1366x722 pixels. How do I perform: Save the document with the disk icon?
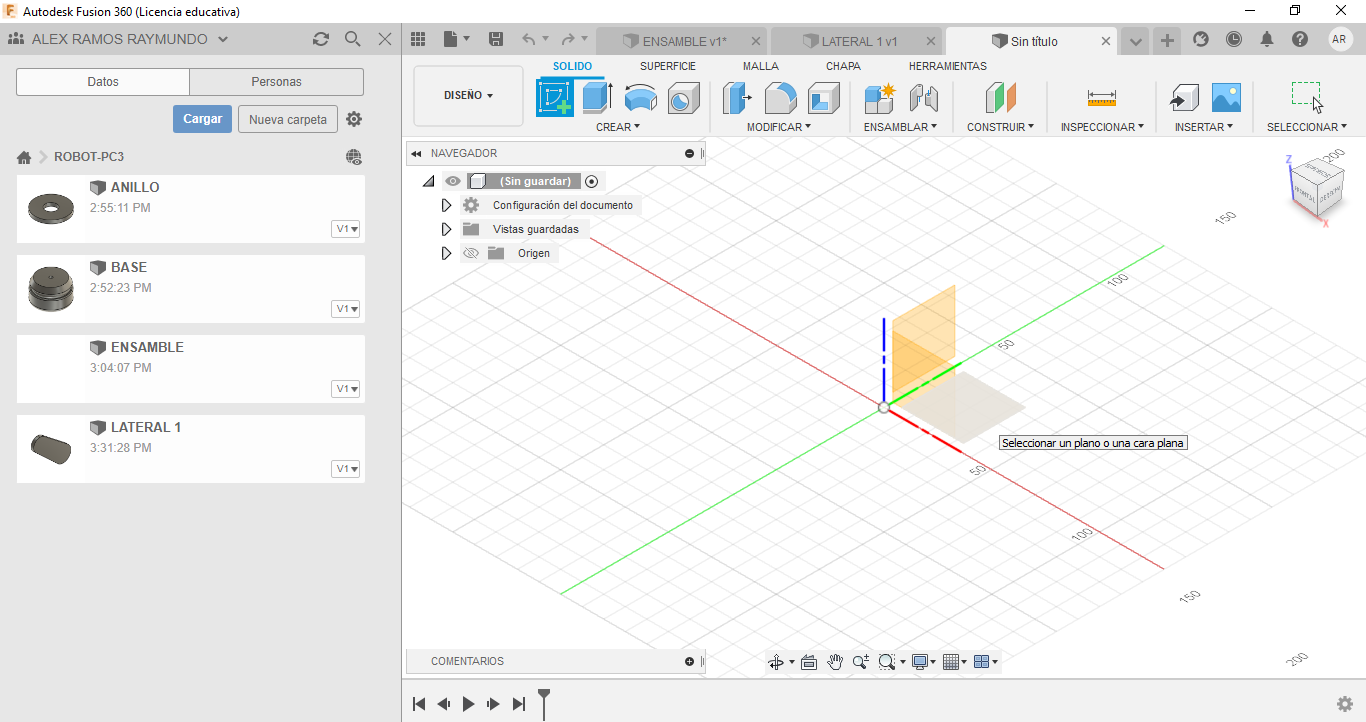point(496,39)
